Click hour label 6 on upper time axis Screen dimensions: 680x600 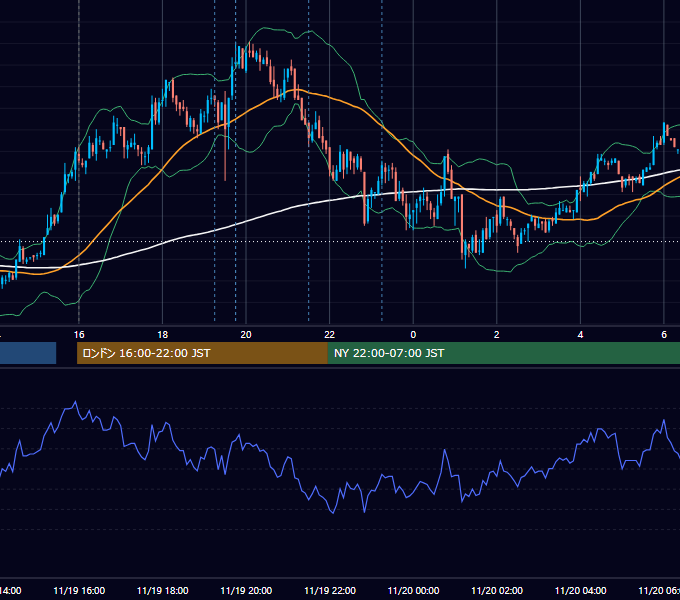pos(664,335)
